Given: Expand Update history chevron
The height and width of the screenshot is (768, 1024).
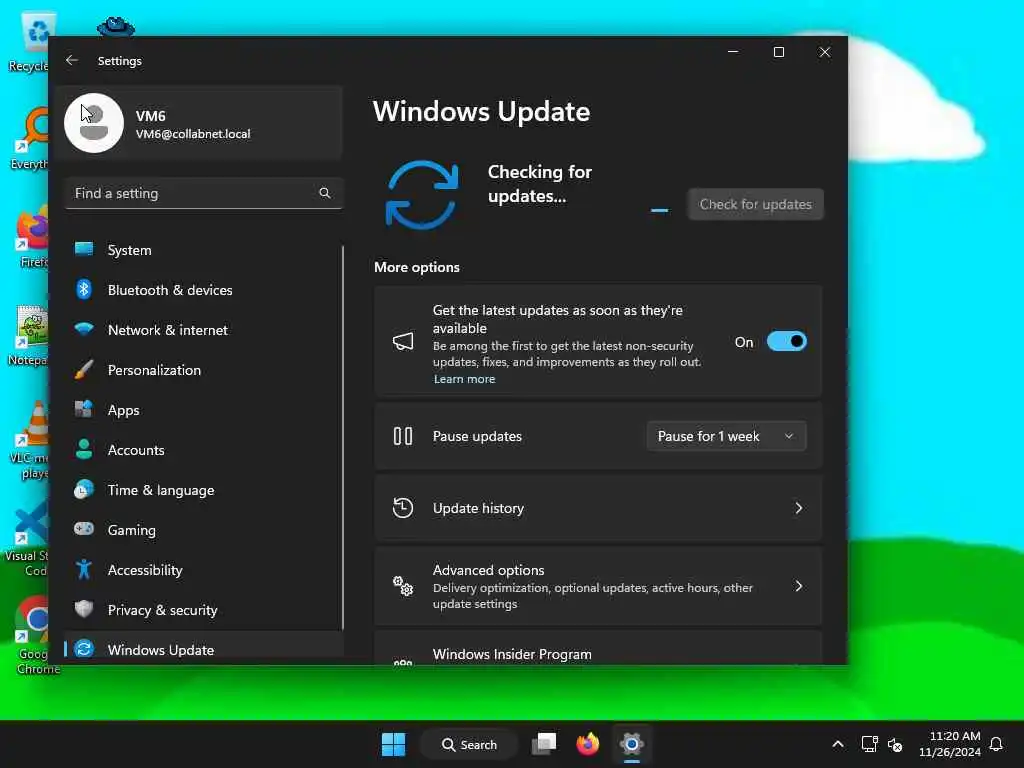Looking at the screenshot, I should coord(798,507).
